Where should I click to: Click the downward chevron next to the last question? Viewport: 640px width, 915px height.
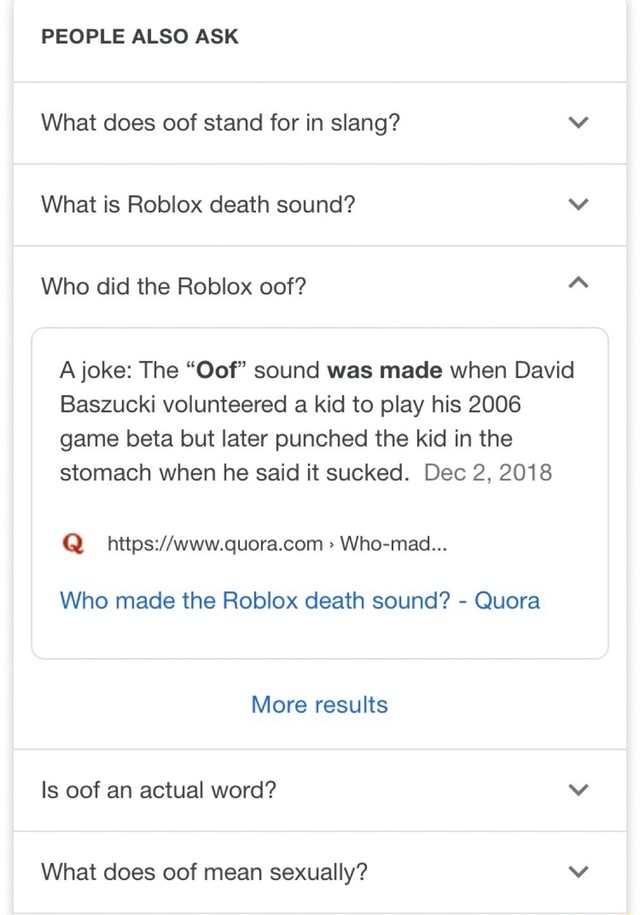578,872
